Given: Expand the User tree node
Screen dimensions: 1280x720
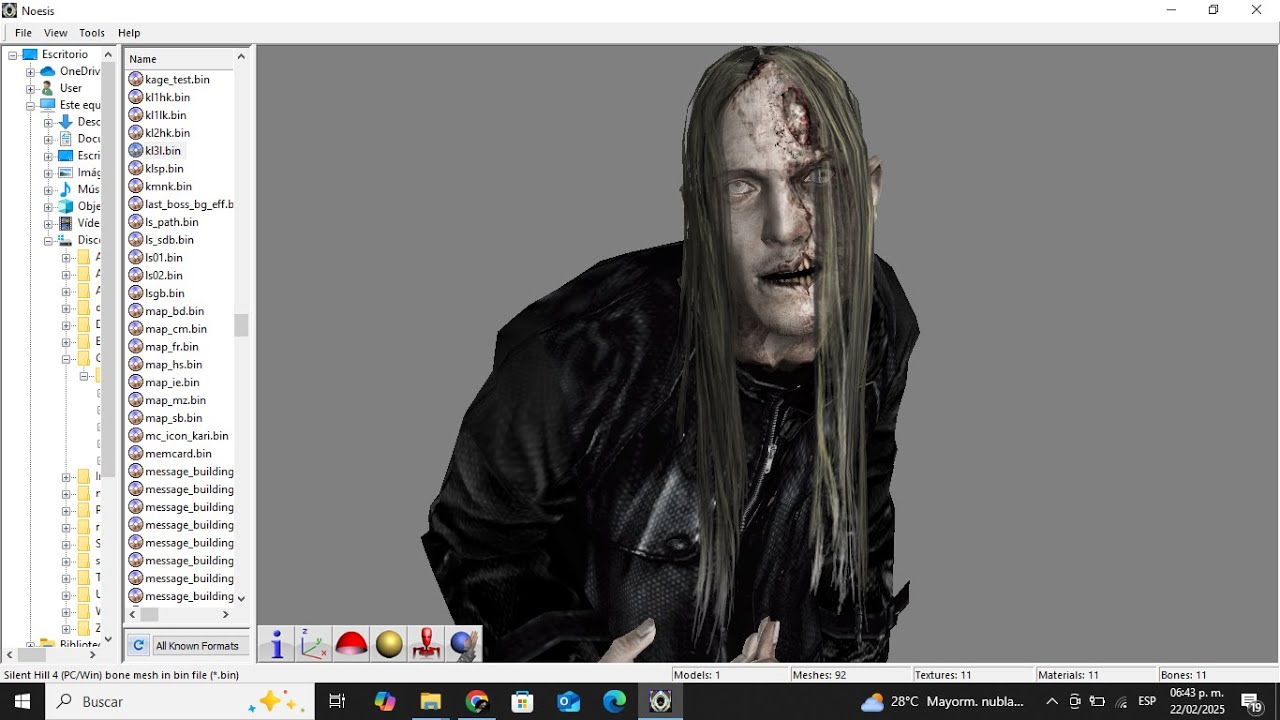Looking at the screenshot, I should (30, 89).
